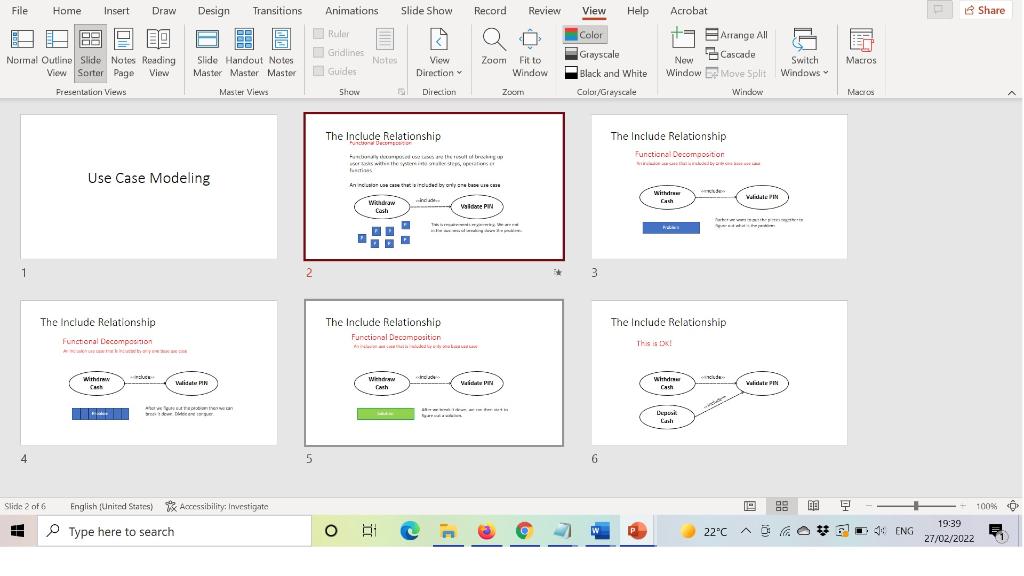Open the Home tab
The width and height of the screenshot is (1024, 576).
click(67, 10)
